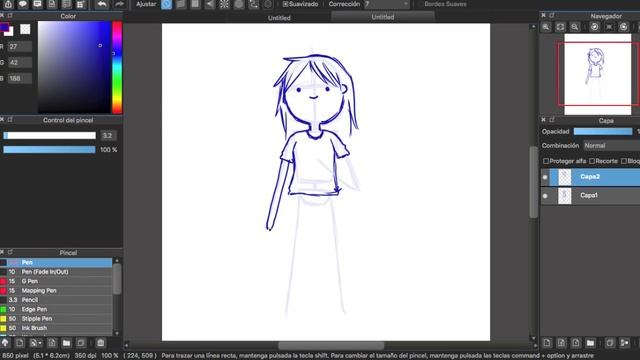Click the brush size slider bar
This screenshot has height=360, width=640.
49,136
